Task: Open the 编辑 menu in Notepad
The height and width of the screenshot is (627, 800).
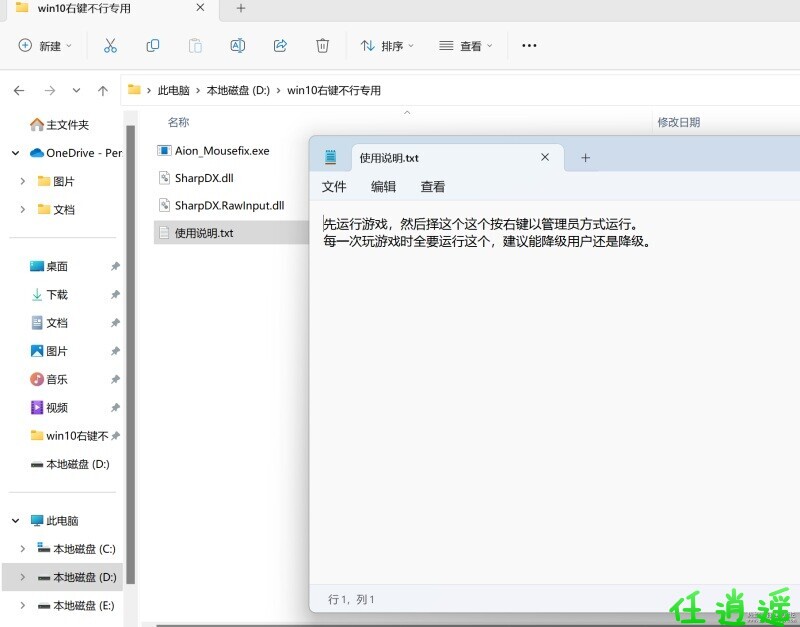Action: pyautogui.click(x=383, y=187)
